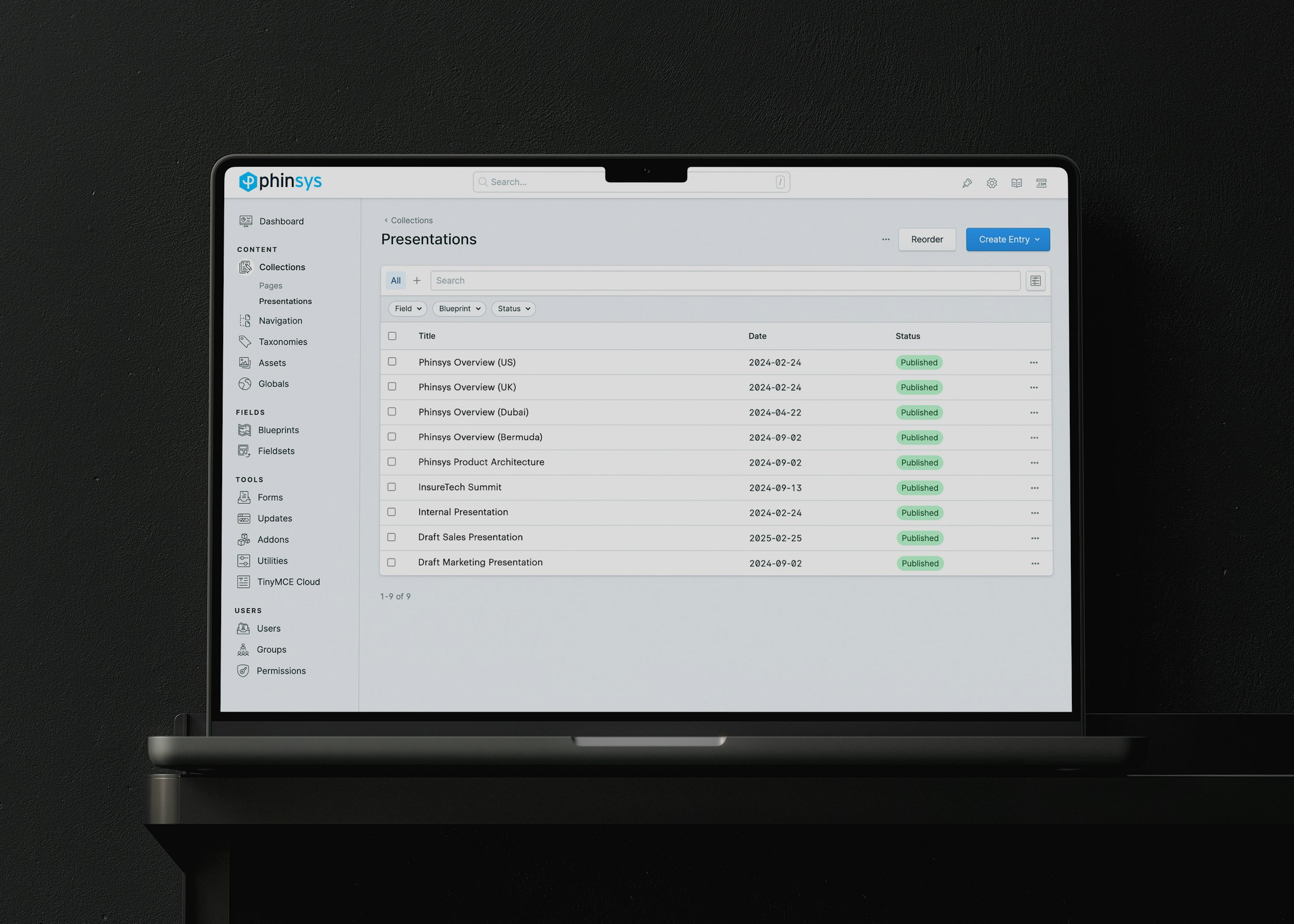This screenshot has width=1294, height=924.
Task: Click the Taxonomies tag icon
Action: pyautogui.click(x=245, y=341)
